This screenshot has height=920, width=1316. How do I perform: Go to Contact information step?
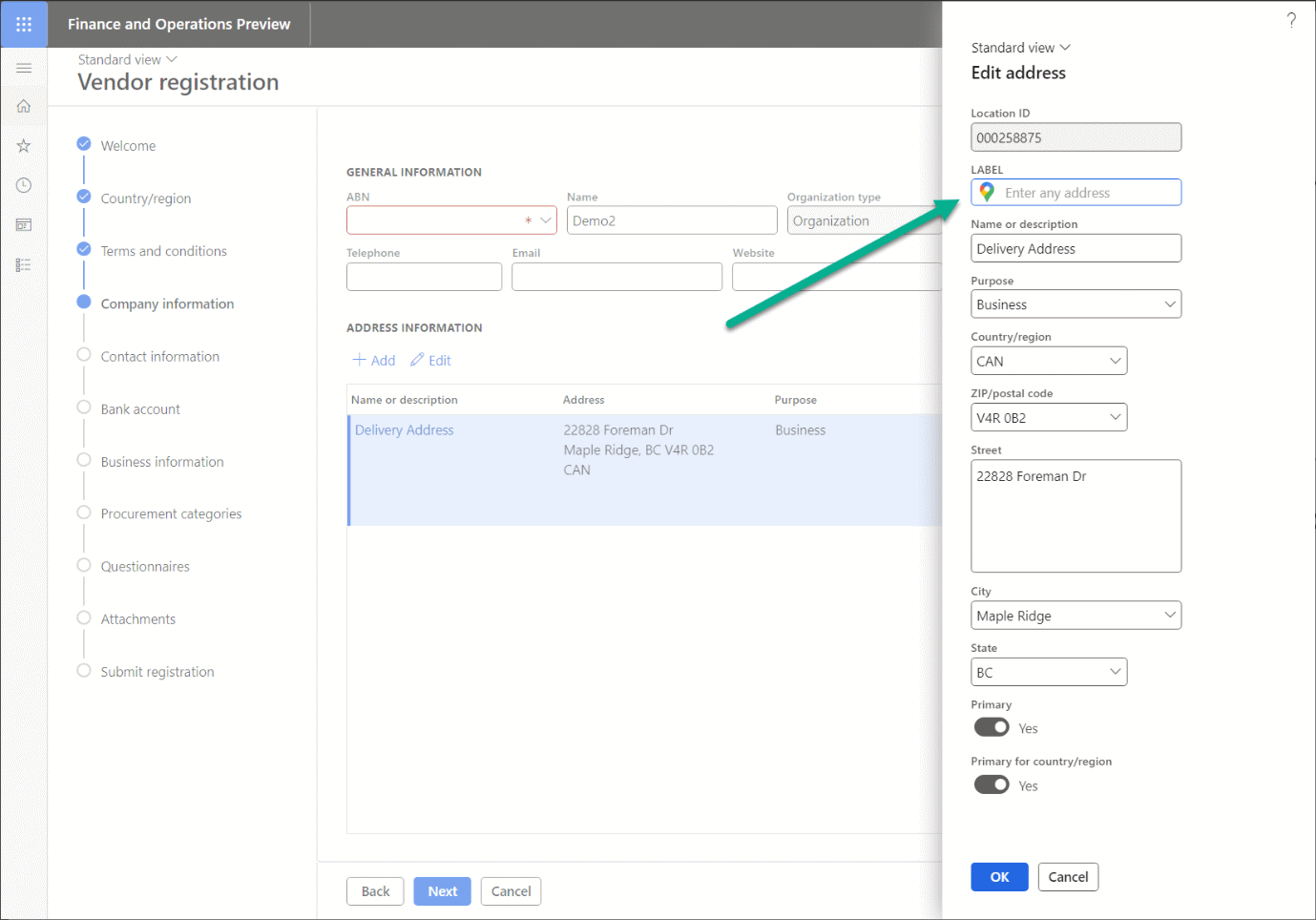click(x=159, y=356)
